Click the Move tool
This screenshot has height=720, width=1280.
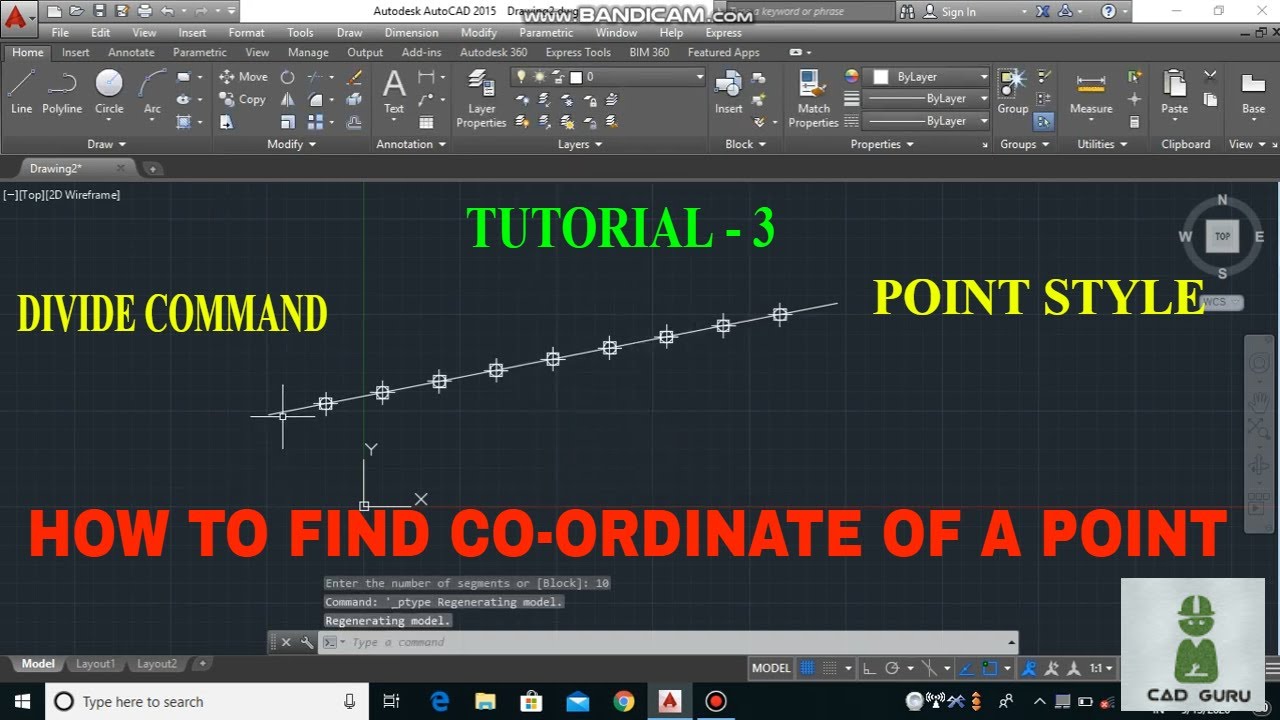click(x=243, y=76)
